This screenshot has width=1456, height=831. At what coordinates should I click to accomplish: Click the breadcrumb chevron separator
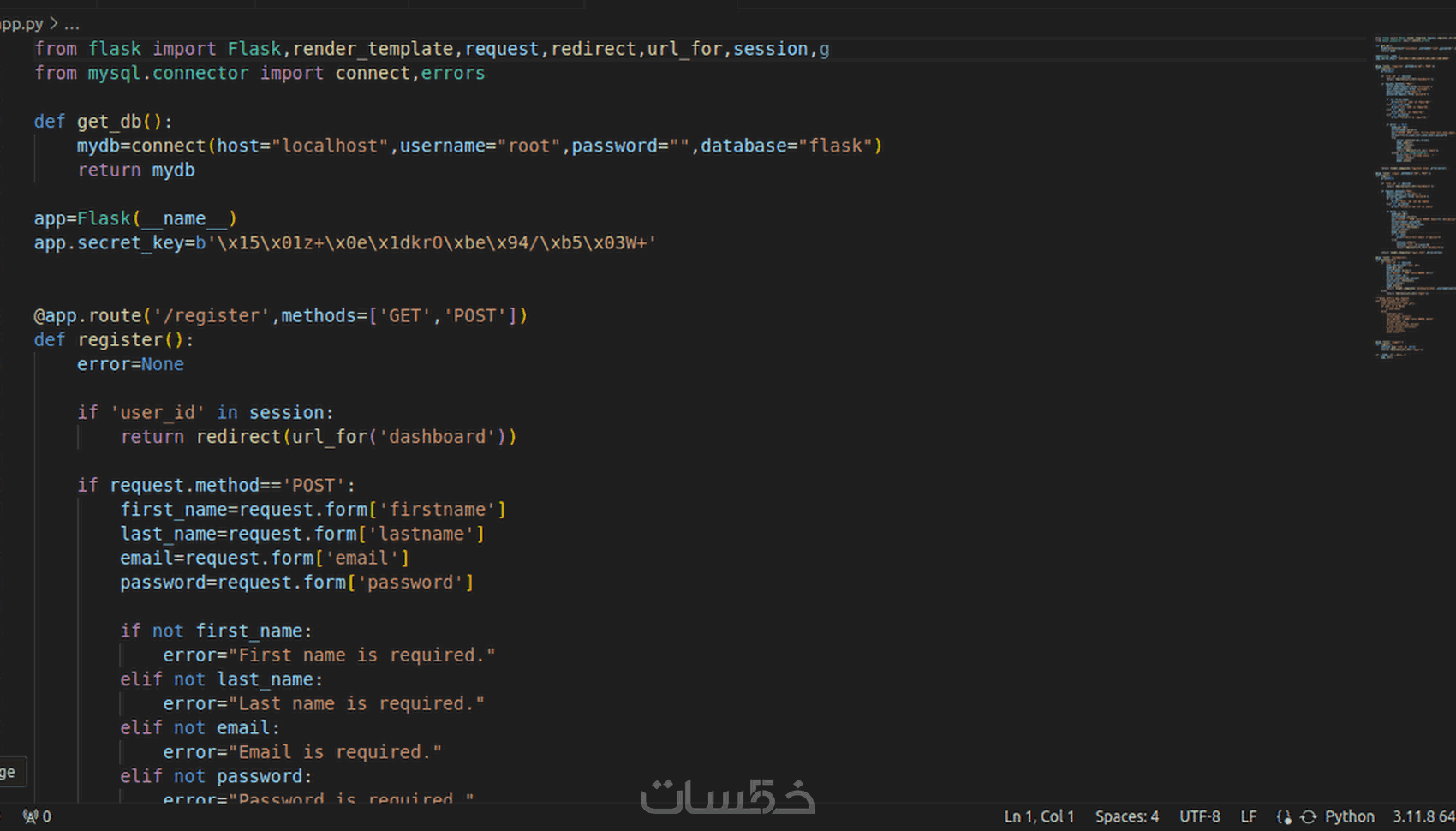click(53, 24)
